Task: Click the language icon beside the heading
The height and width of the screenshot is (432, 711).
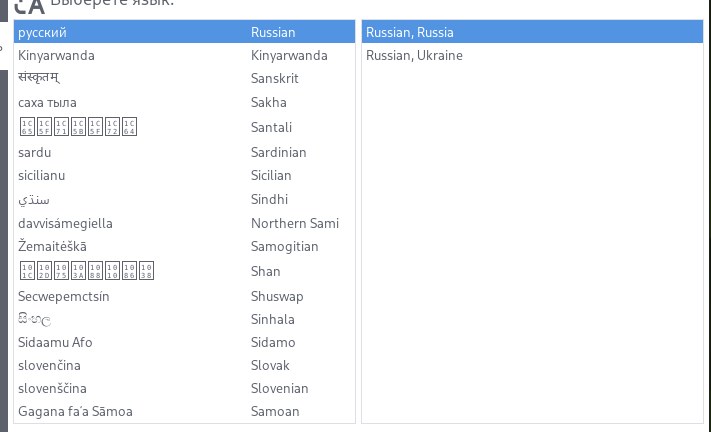Action: [x=29, y=6]
